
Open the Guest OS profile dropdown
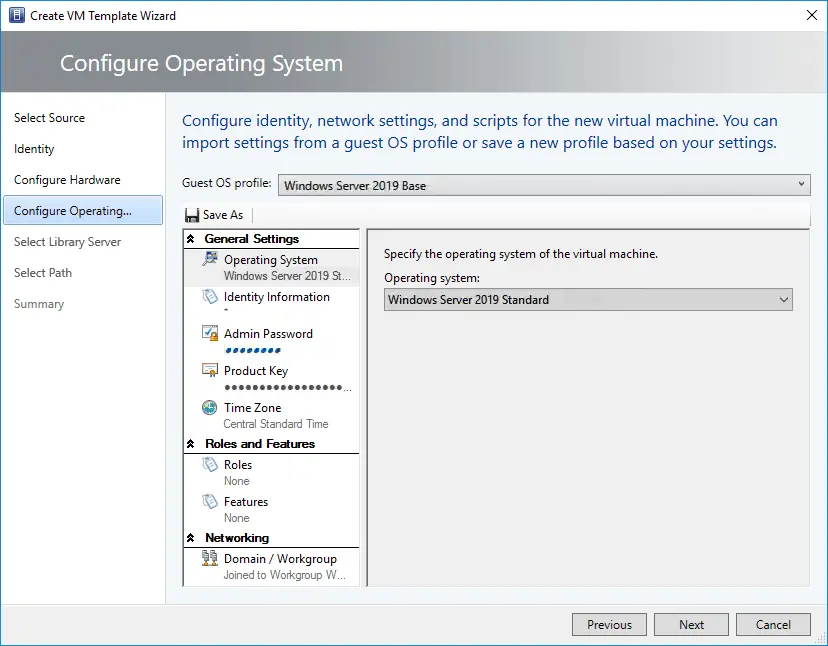click(544, 185)
